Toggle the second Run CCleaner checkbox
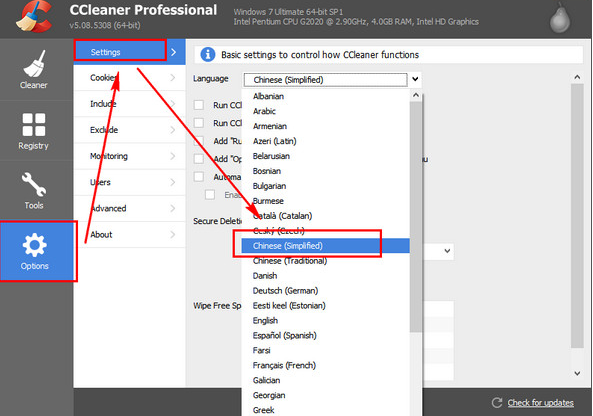Viewport: 593px width, 416px height. [x=199, y=123]
